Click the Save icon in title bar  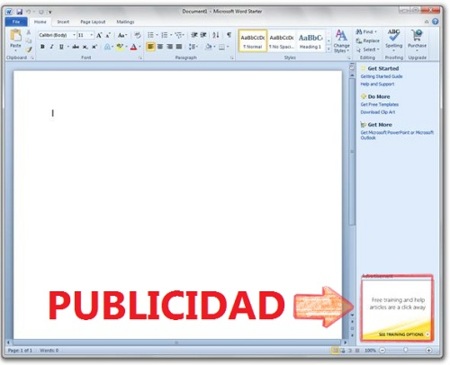click(x=19, y=12)
